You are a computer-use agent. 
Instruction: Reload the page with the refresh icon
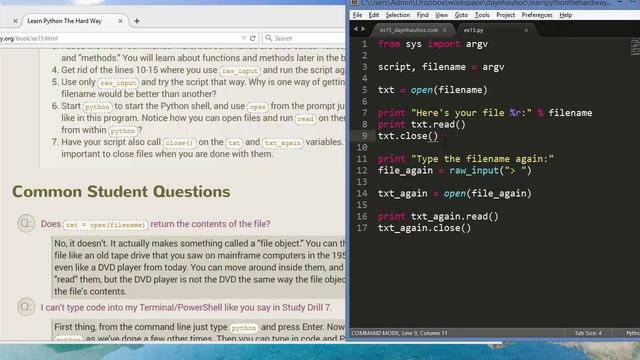(253, 38)
